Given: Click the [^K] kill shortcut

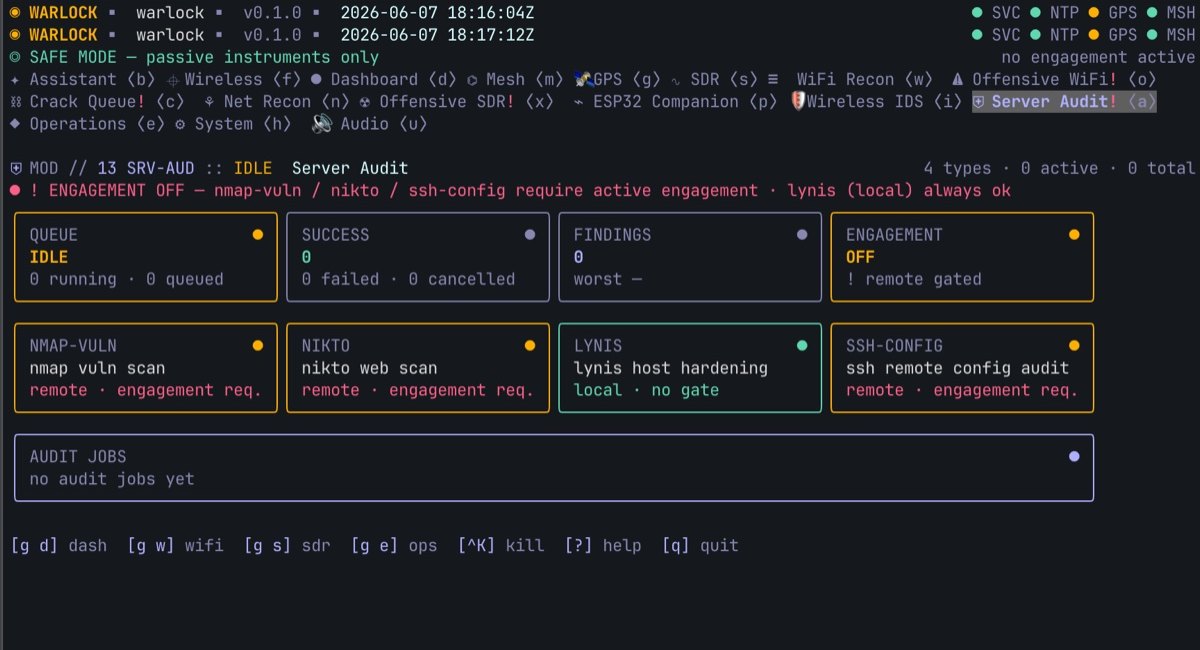Looking at the screenshot, I should 500,546.
